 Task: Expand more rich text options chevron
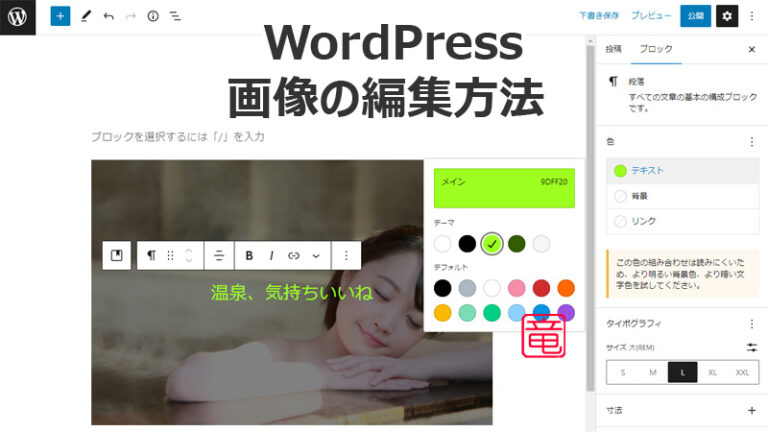coord(316,256)
